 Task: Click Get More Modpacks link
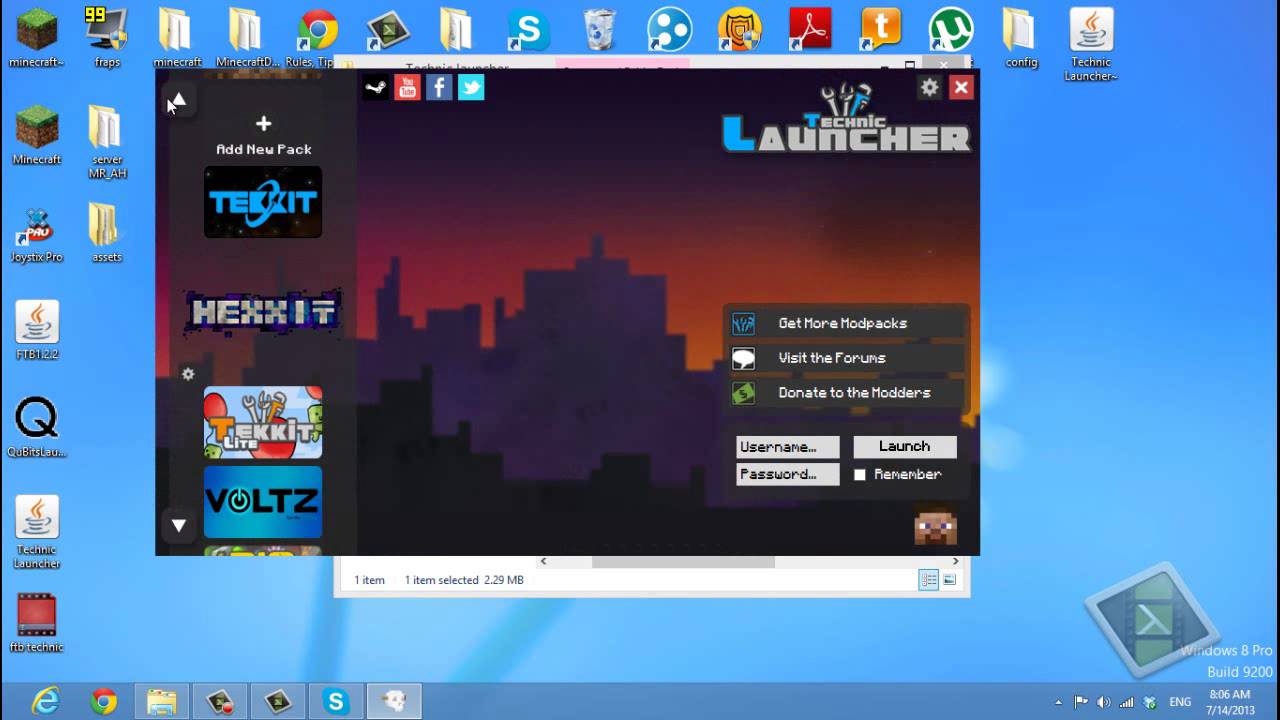point(845,323)
